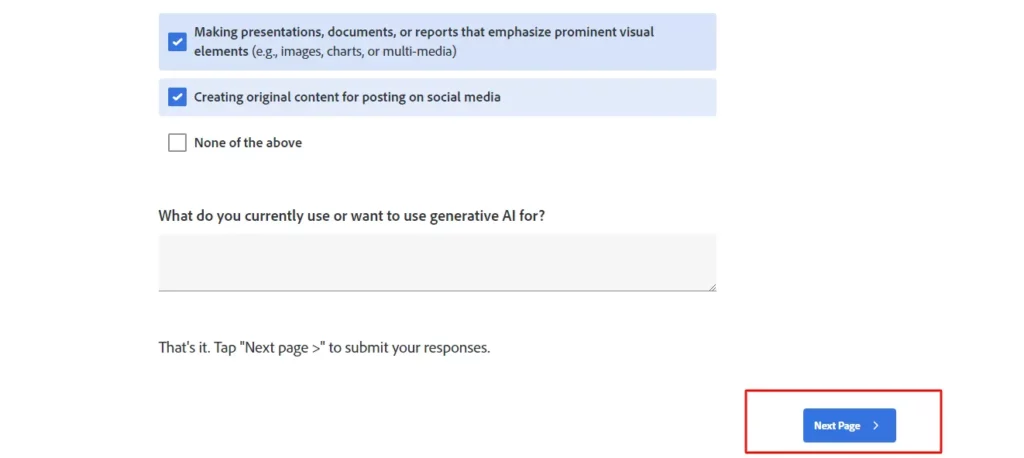1024x458 pixels.
Task: Click the bottom edge of the answer text area
Action: click(x=437, y=291)
